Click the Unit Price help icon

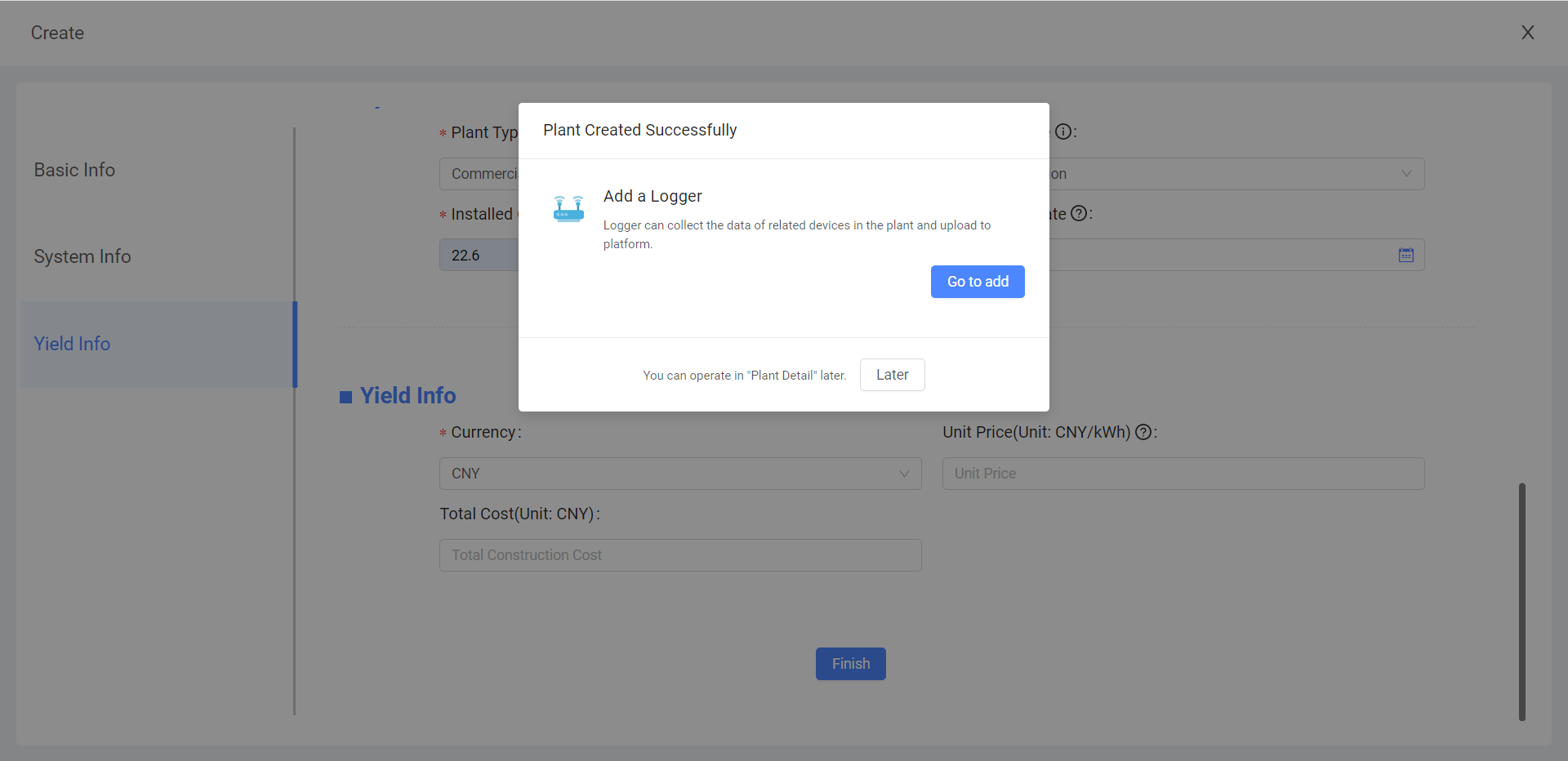click(x=1143, y=433)
